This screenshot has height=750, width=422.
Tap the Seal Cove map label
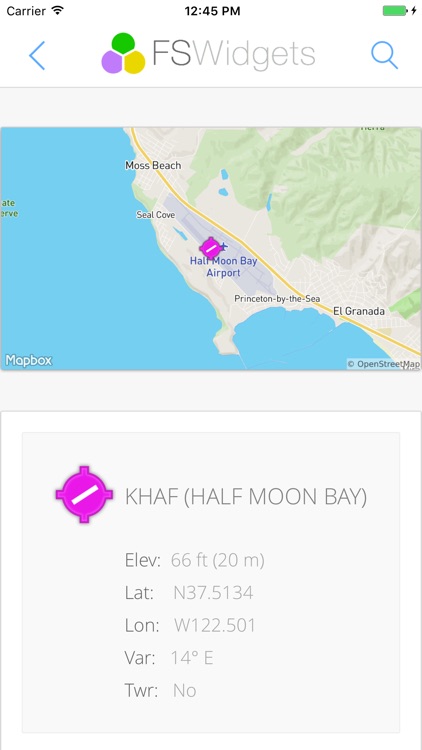click(156, 215)
